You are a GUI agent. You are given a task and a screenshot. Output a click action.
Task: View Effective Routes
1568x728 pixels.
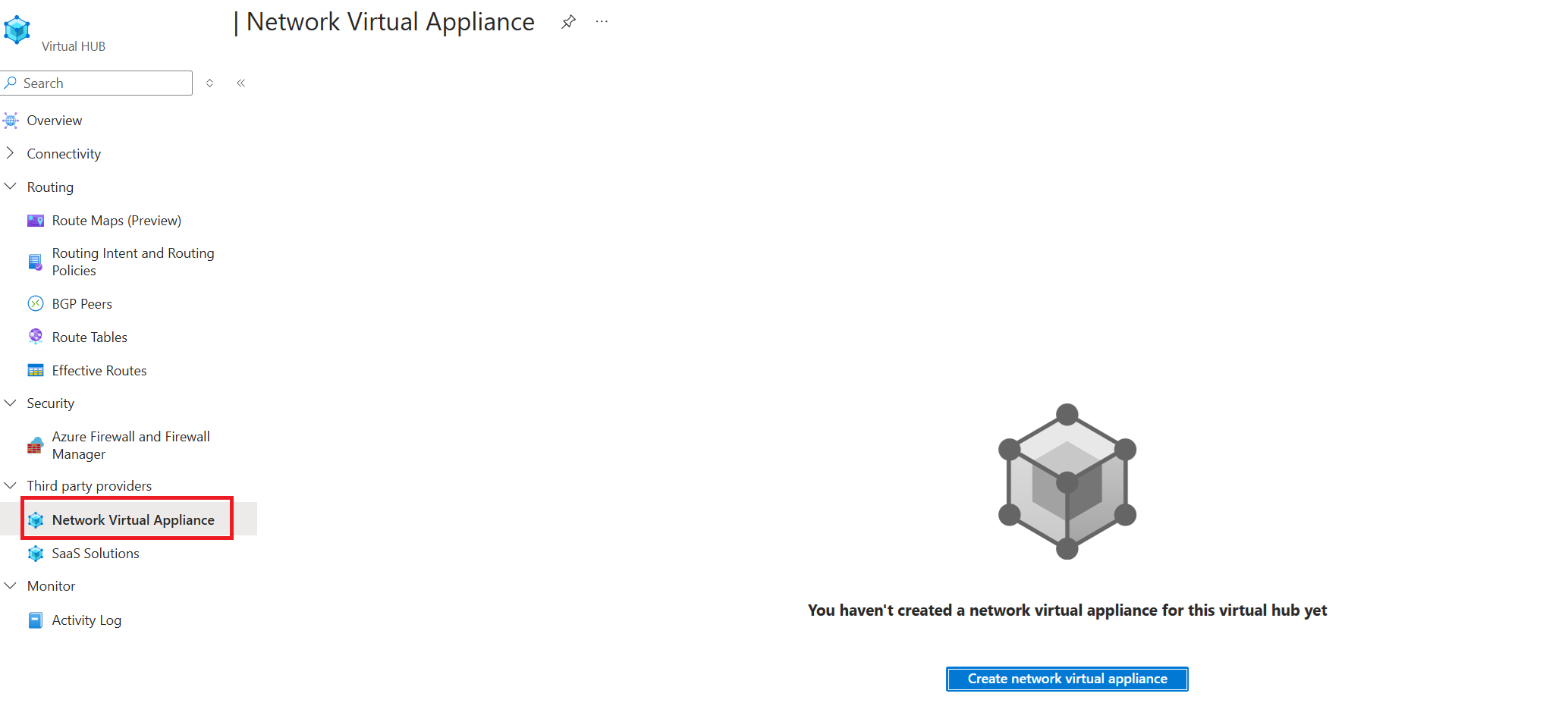pos(99,371)
